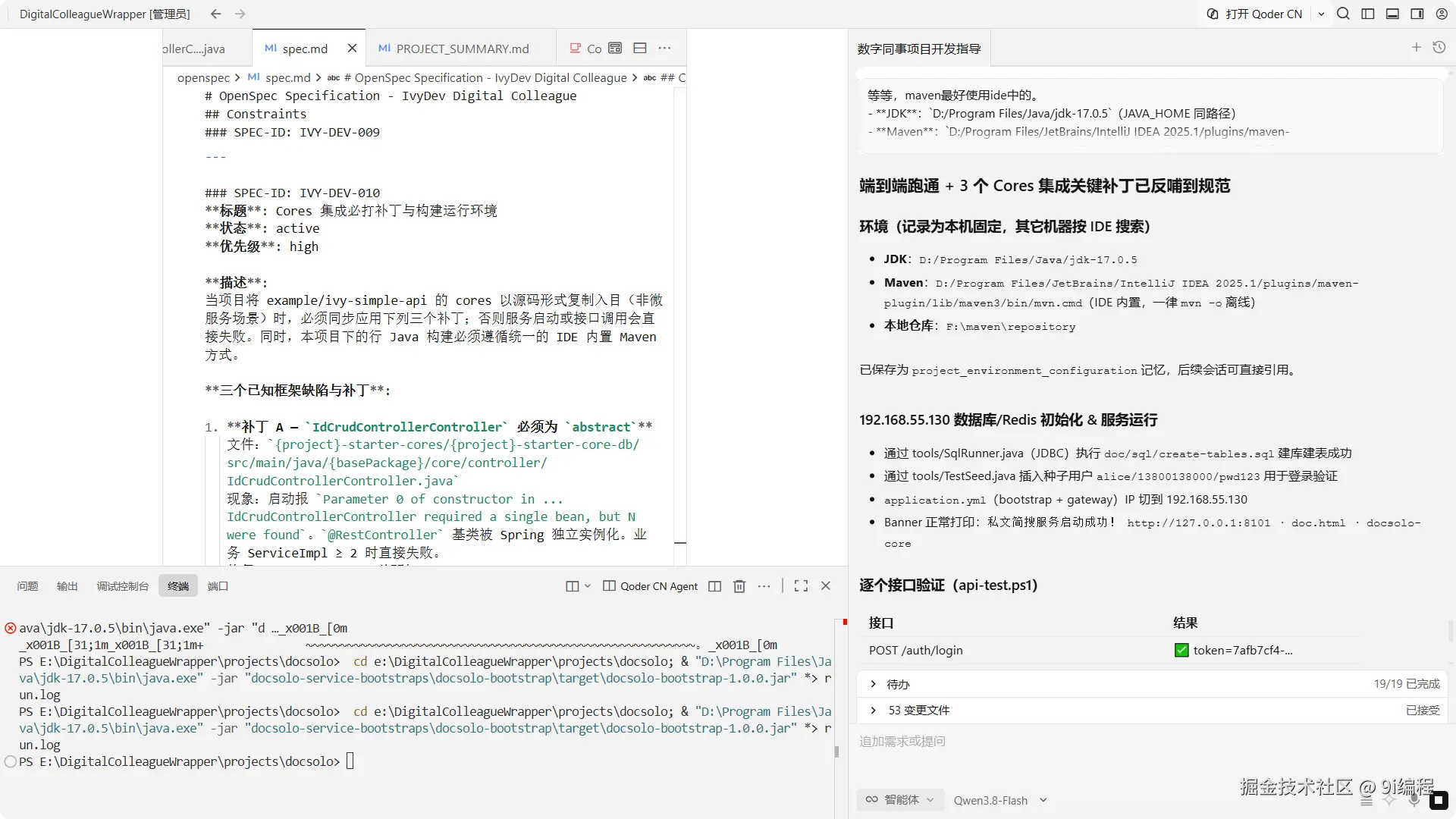Open the Qwen3.8-Flash model dropdown
Screen dimensions: 1456x819
pyautogui.click(x=1000, y=800)
